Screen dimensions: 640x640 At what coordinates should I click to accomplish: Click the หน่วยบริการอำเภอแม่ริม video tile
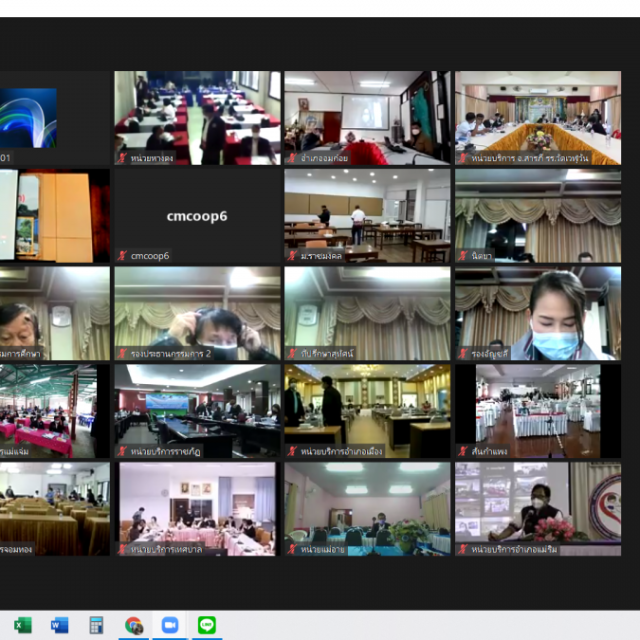[538, 508]
